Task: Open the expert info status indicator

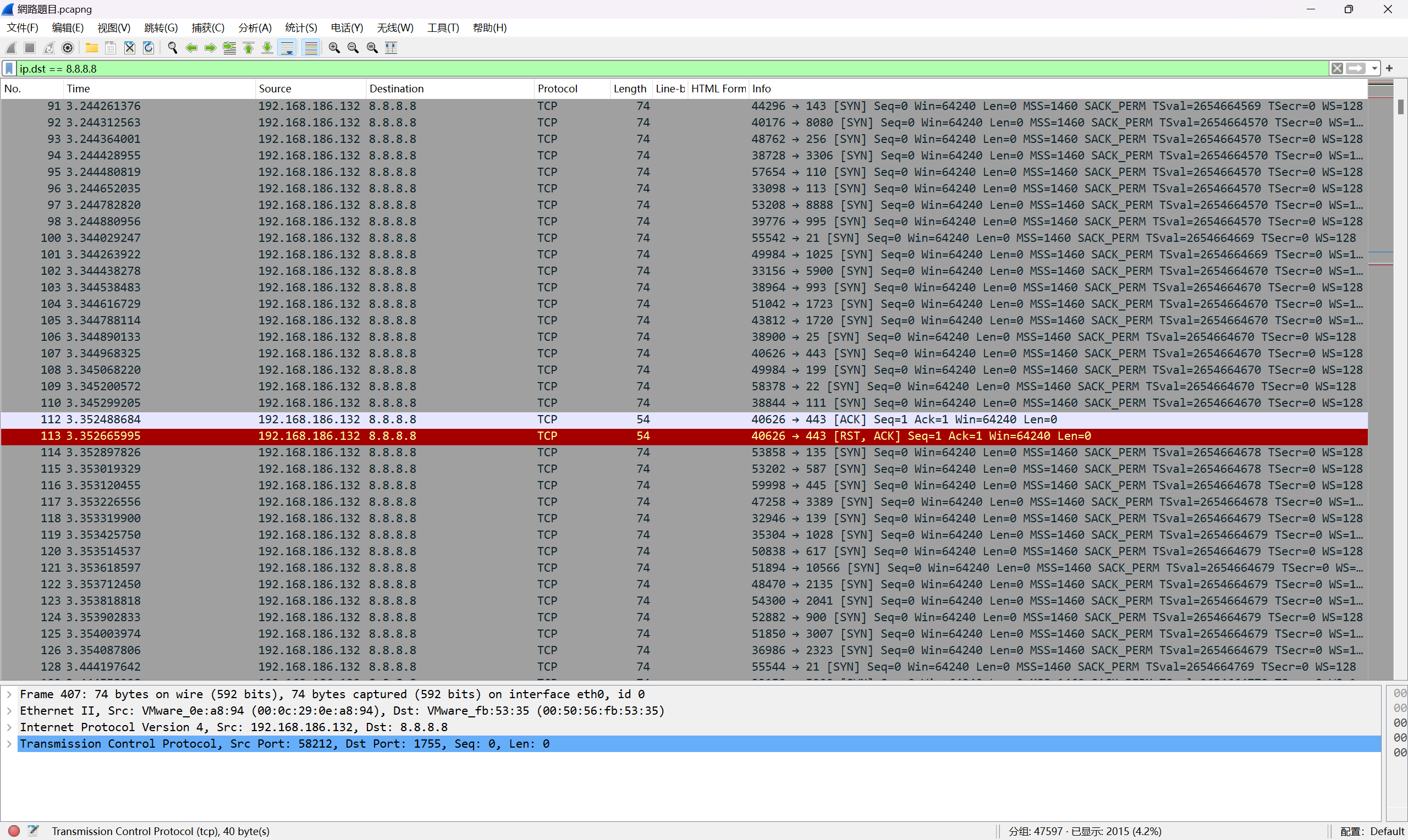Action: click(14, 830)
